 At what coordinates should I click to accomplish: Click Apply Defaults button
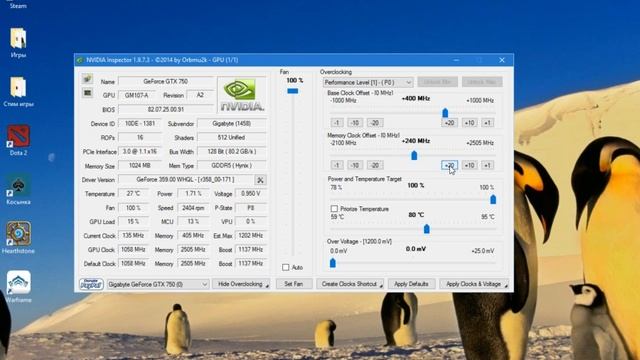click(411, 284)
